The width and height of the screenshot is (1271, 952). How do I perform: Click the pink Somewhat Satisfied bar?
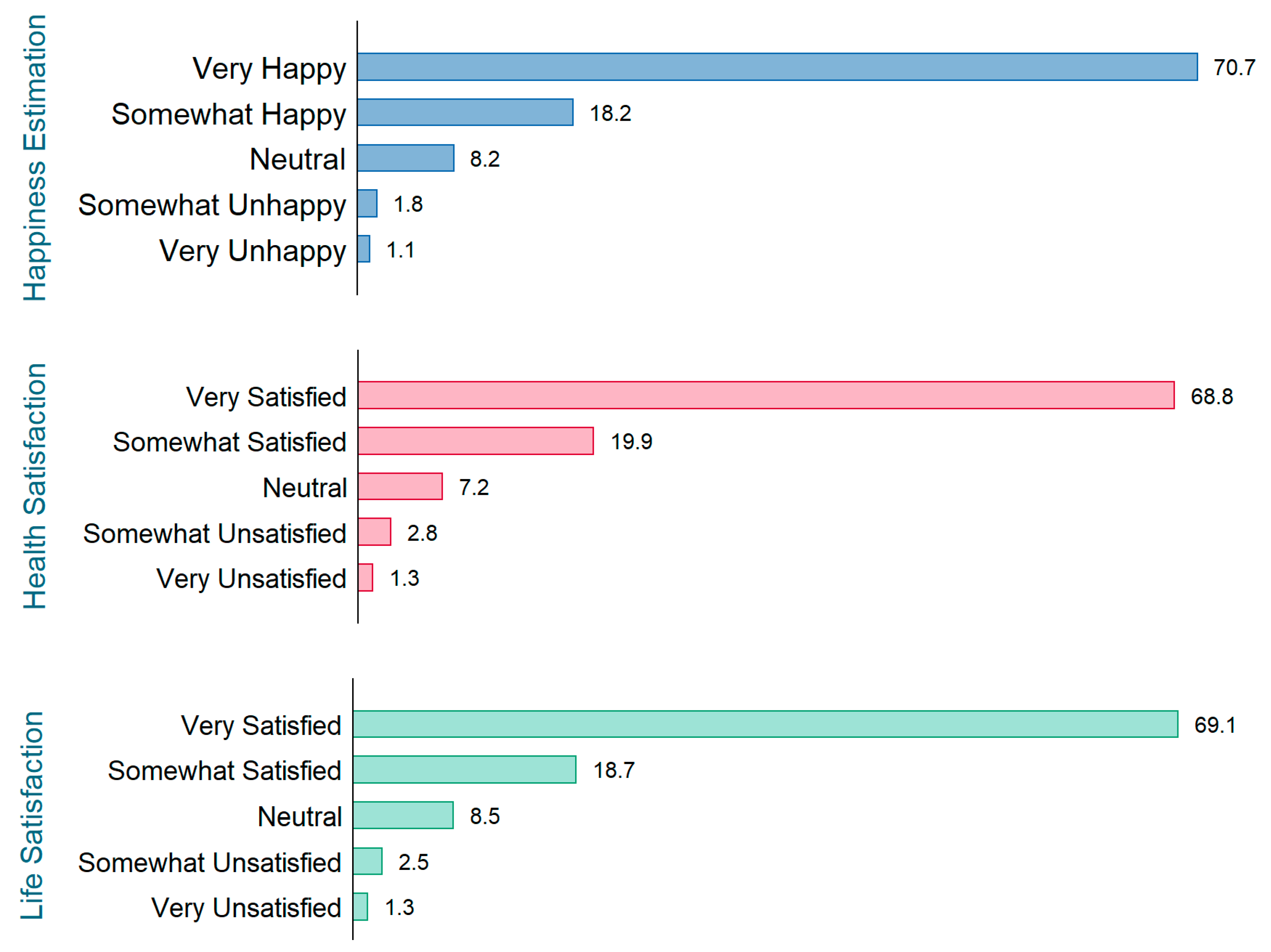tap(475, 441)
